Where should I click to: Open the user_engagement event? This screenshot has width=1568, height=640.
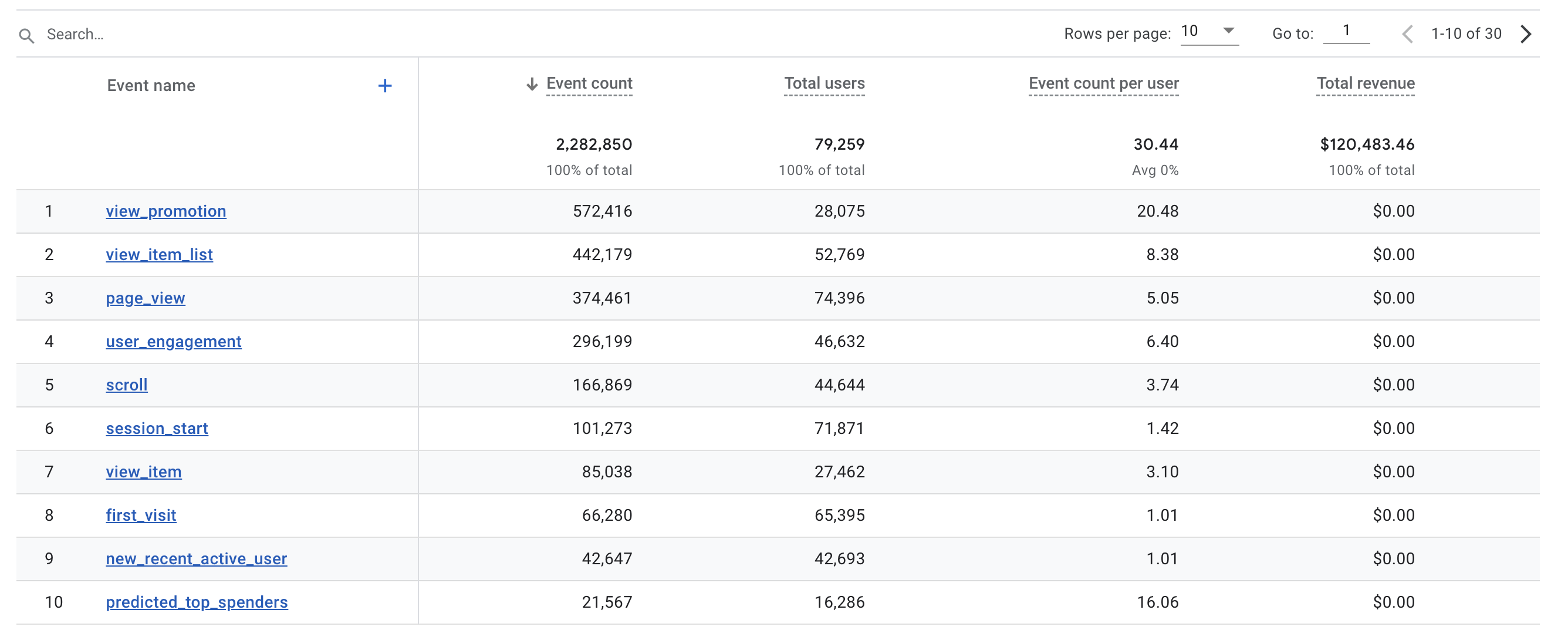point(174,342)
